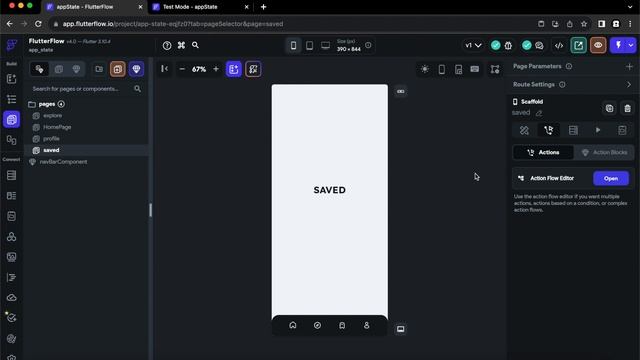640x360 pixels.
Task: Click the Page Parameters info icon
Action: [569, 66]
